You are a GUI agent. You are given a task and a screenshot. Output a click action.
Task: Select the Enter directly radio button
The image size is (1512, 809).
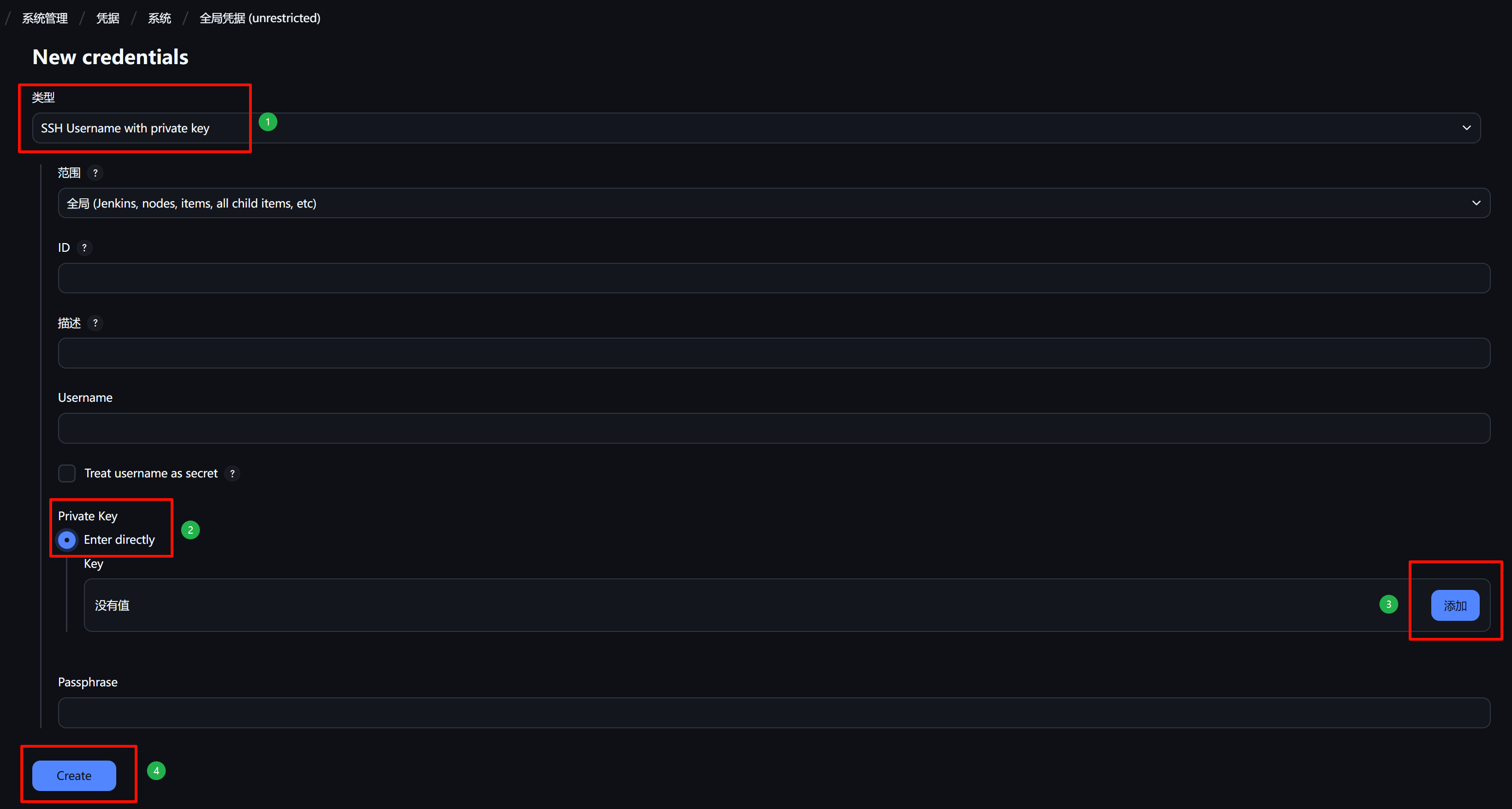(67, 540)
